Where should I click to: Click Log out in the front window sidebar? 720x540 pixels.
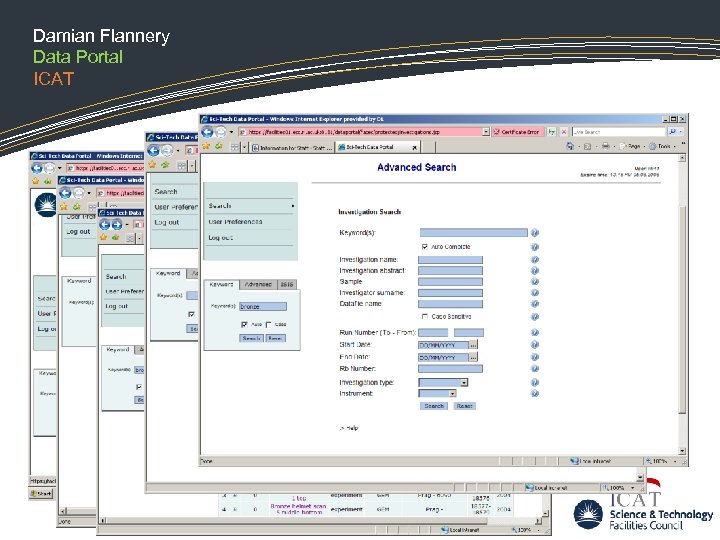click(x=220, y=237)
